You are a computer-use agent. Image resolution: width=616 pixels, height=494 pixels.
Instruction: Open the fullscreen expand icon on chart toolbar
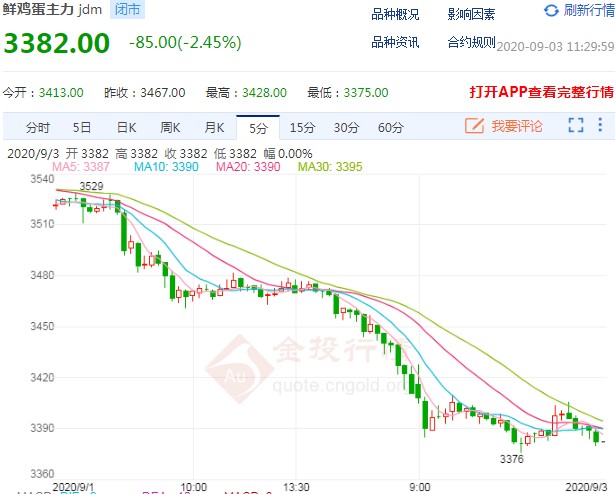click(x=576, y=125)
